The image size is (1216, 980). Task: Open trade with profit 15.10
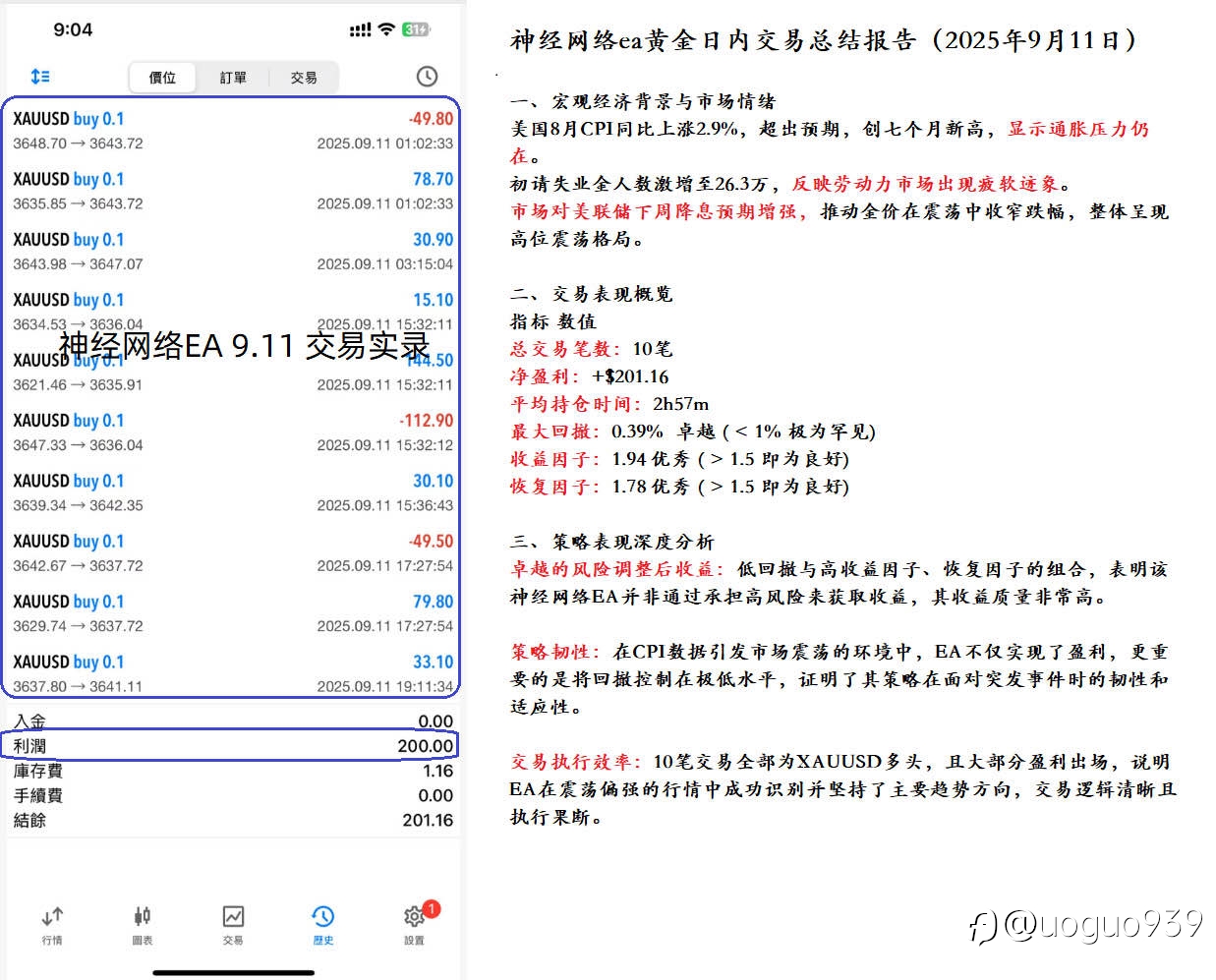(x=233, y=311)
